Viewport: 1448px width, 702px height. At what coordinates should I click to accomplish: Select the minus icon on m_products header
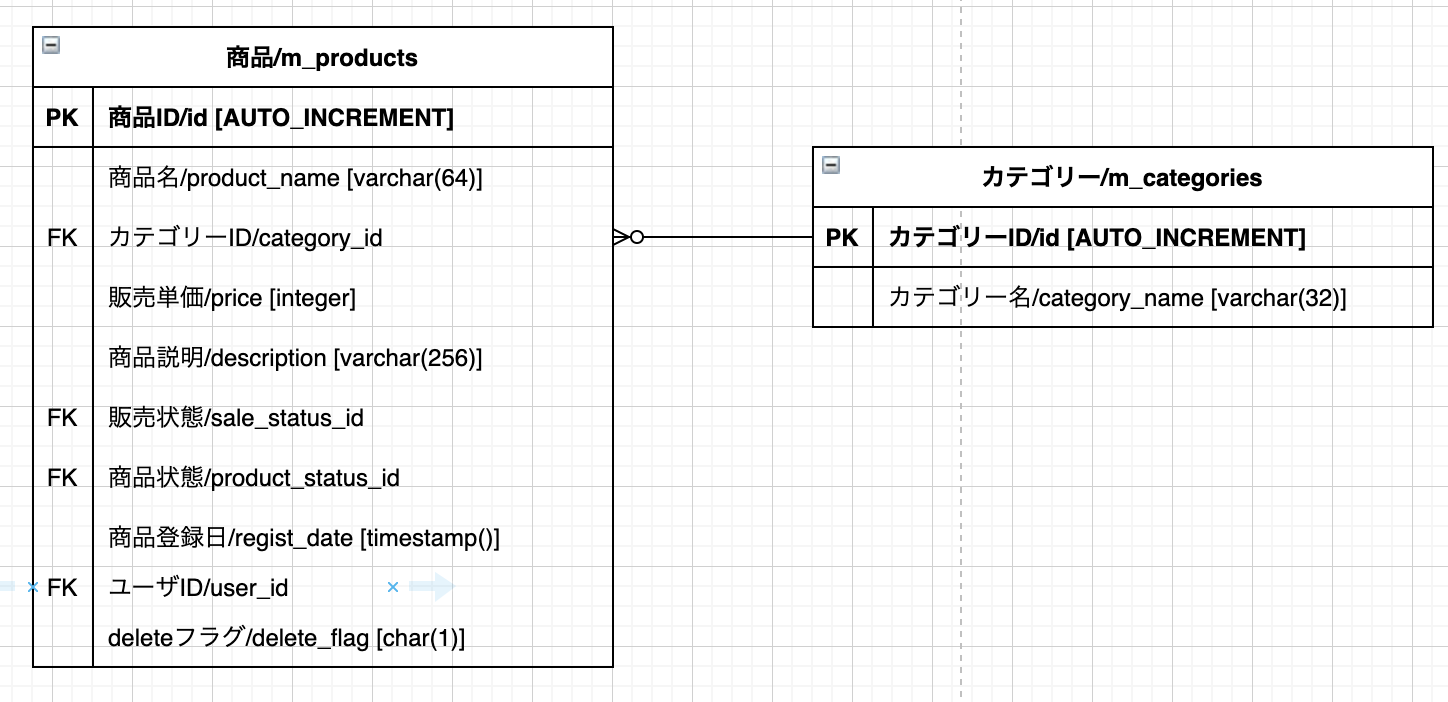point(49,44)
